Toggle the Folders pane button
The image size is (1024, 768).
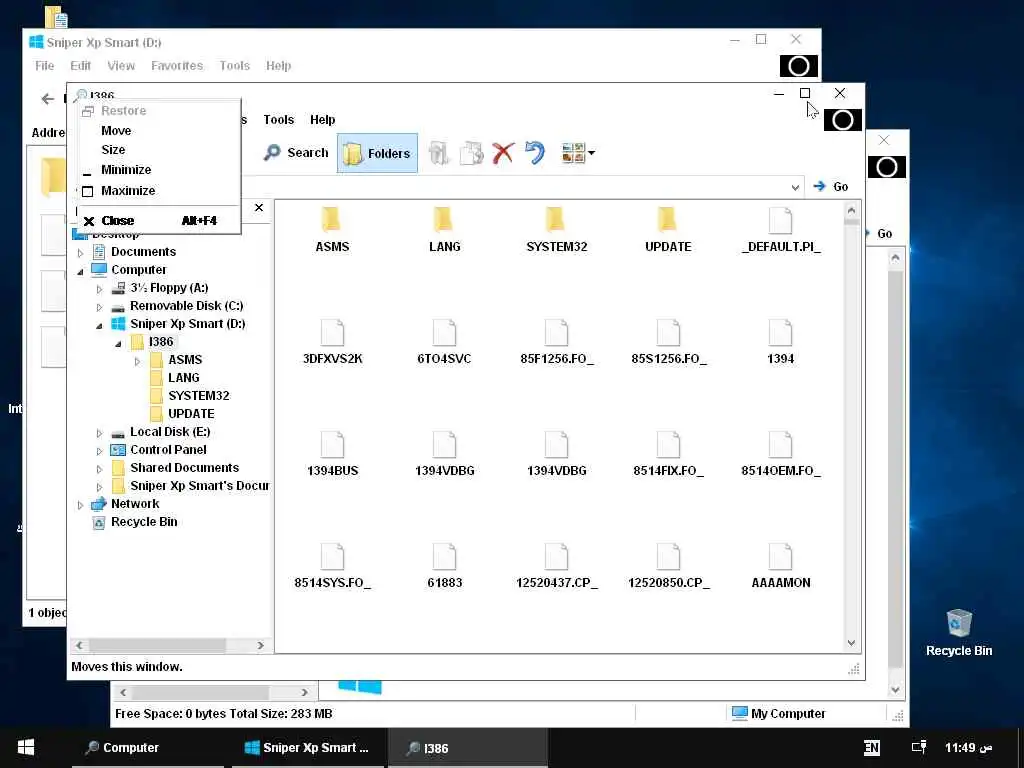[x=377, y=153]
